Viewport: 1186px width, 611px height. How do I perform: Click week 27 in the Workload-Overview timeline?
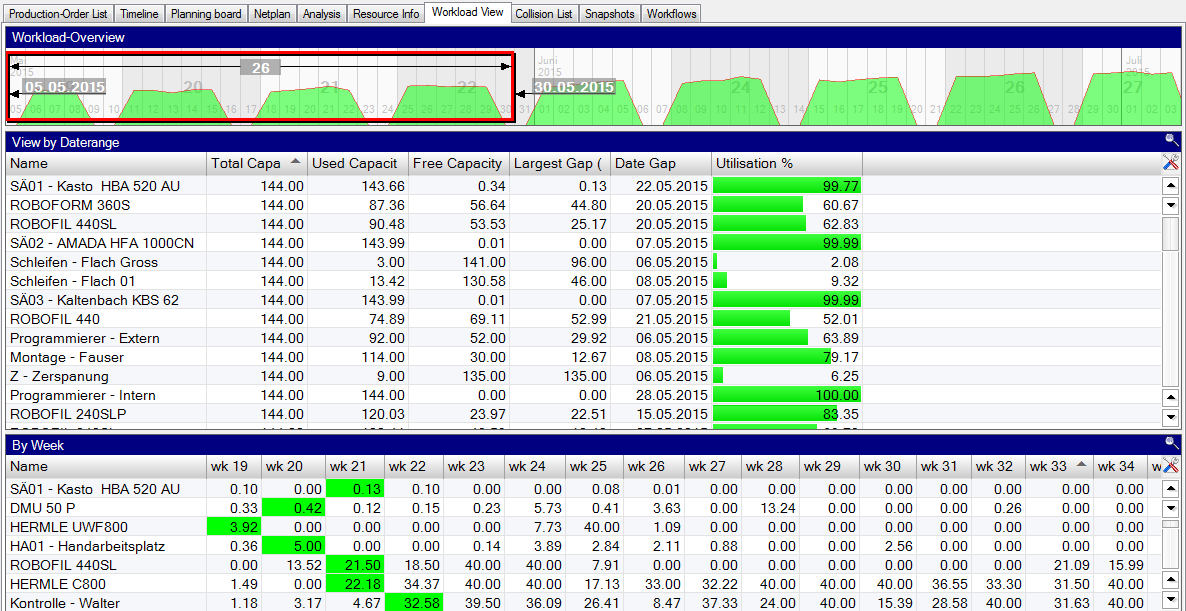click(x=1132, y=88)
